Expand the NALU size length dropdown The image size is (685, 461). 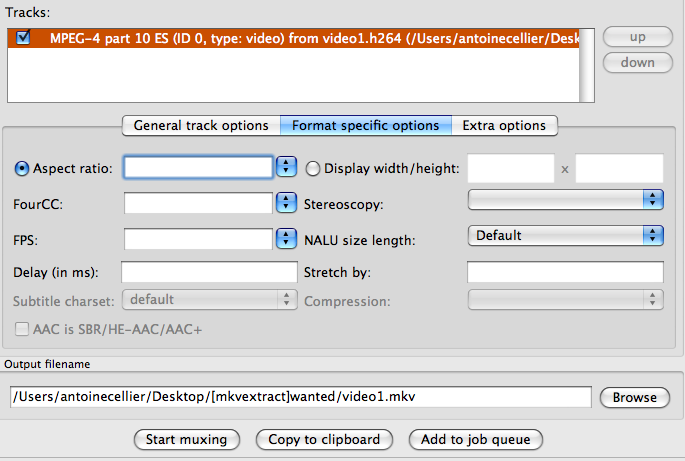[x=566, y=236]
